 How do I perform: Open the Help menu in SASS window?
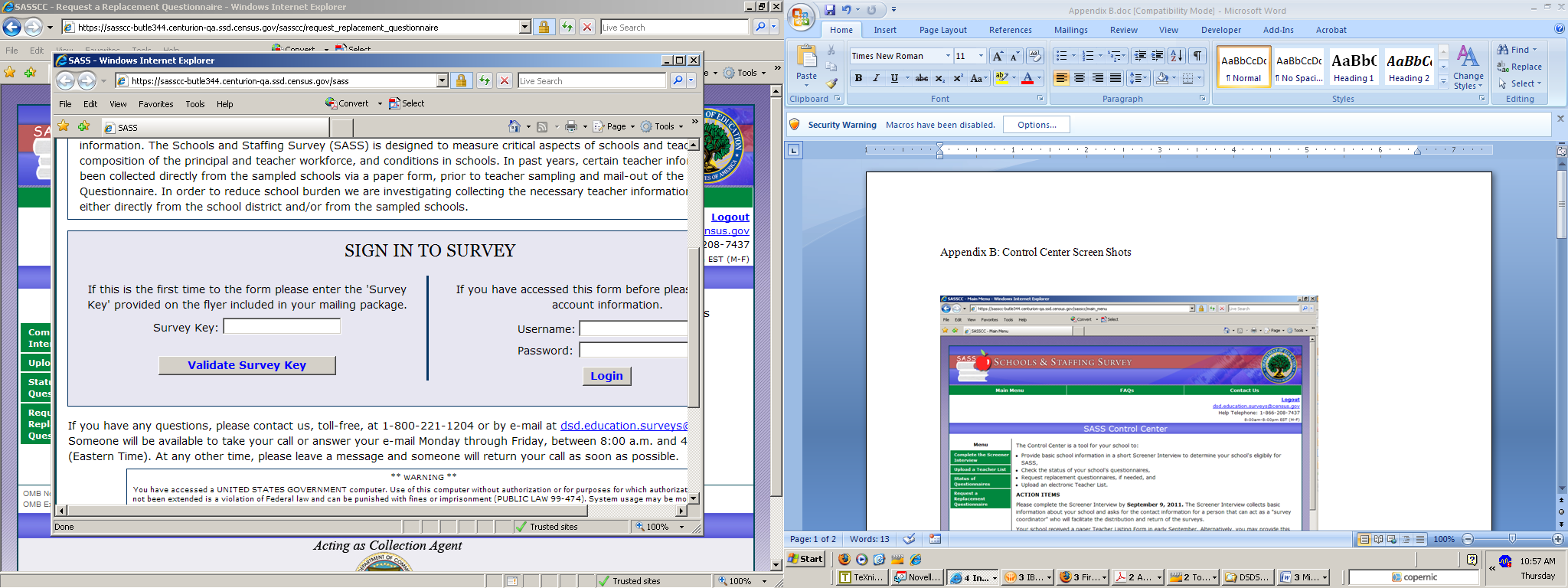(224, 104)
